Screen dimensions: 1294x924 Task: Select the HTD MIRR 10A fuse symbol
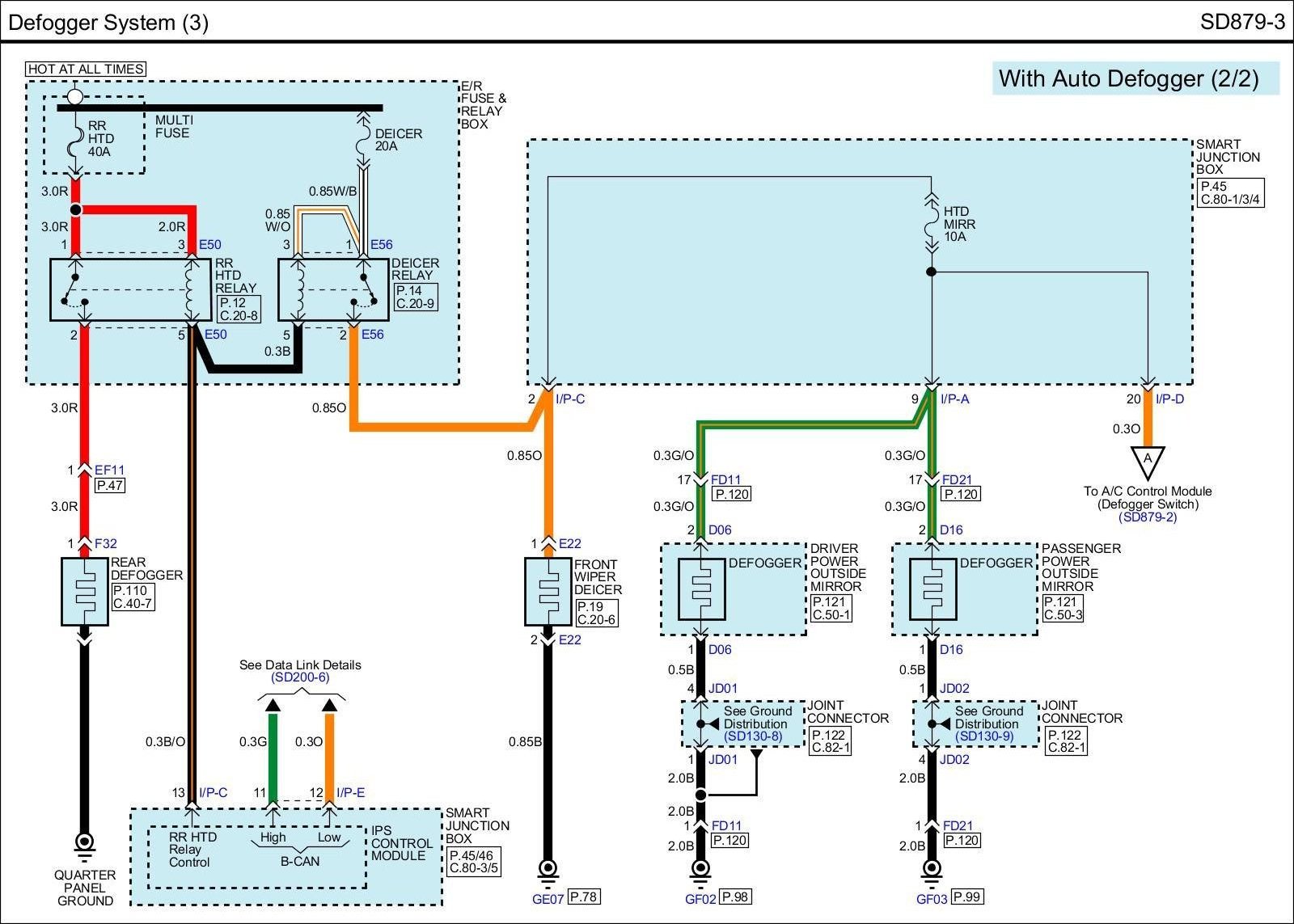(x=932, y=223)
